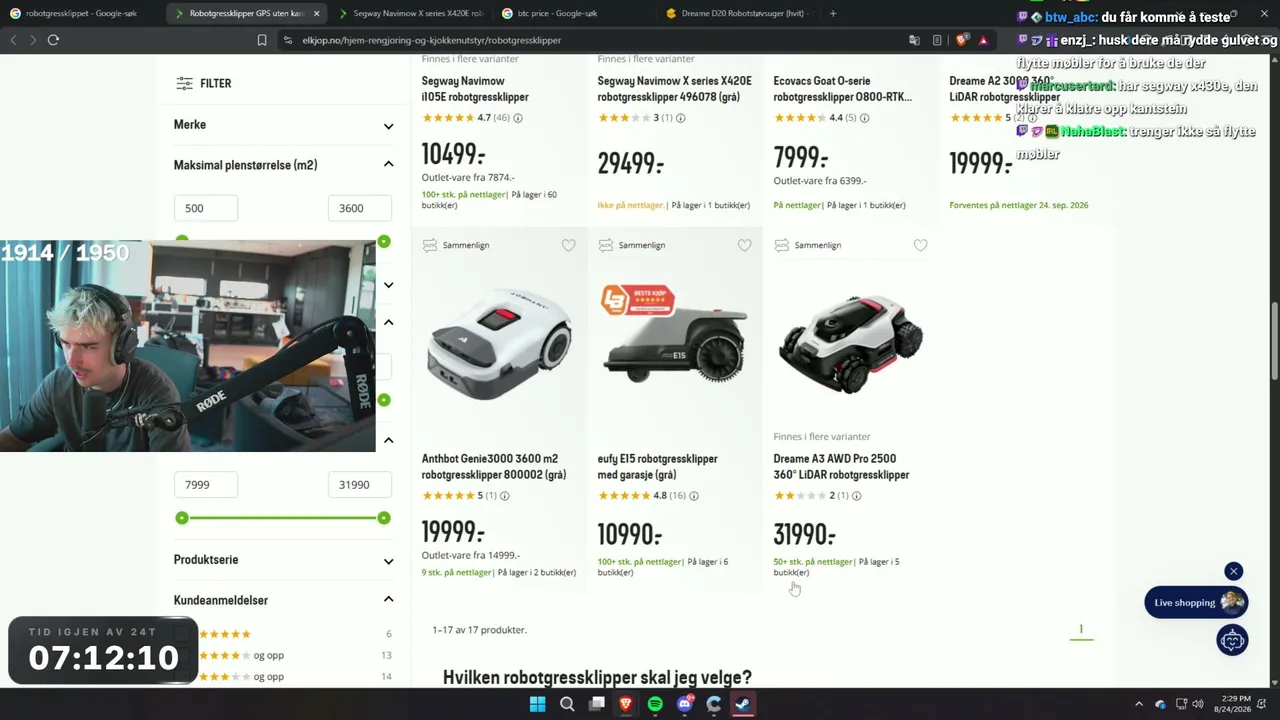
Task: Open reader mode icon in address bar
Action: pos(937,40)
